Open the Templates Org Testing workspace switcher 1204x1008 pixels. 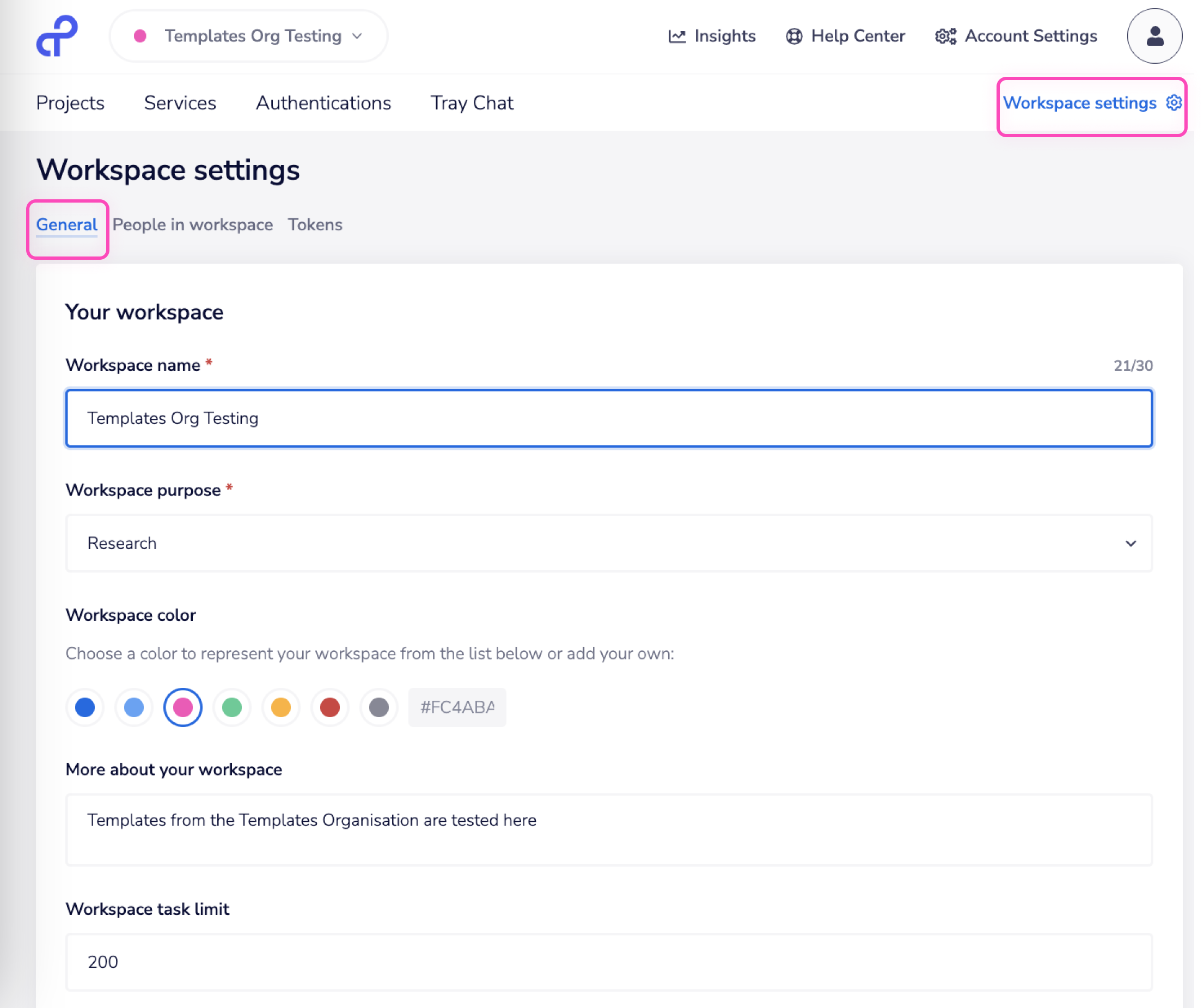coord(248,36)
